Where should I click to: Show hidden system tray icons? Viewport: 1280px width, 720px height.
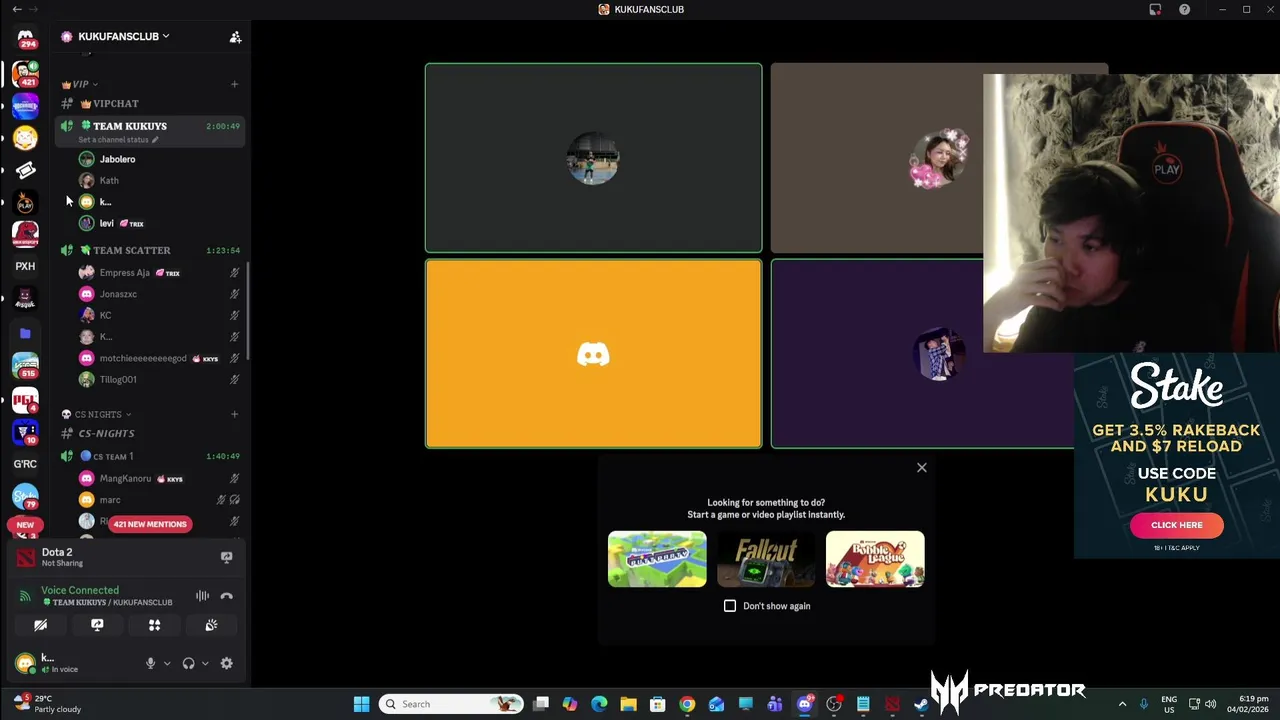(x=1122, y=704)
